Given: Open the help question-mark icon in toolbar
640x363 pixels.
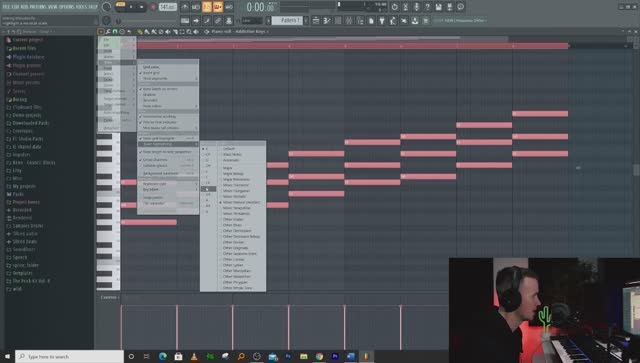Looking at the screenshot, I should pyautogui.click(x=427, y=7).
